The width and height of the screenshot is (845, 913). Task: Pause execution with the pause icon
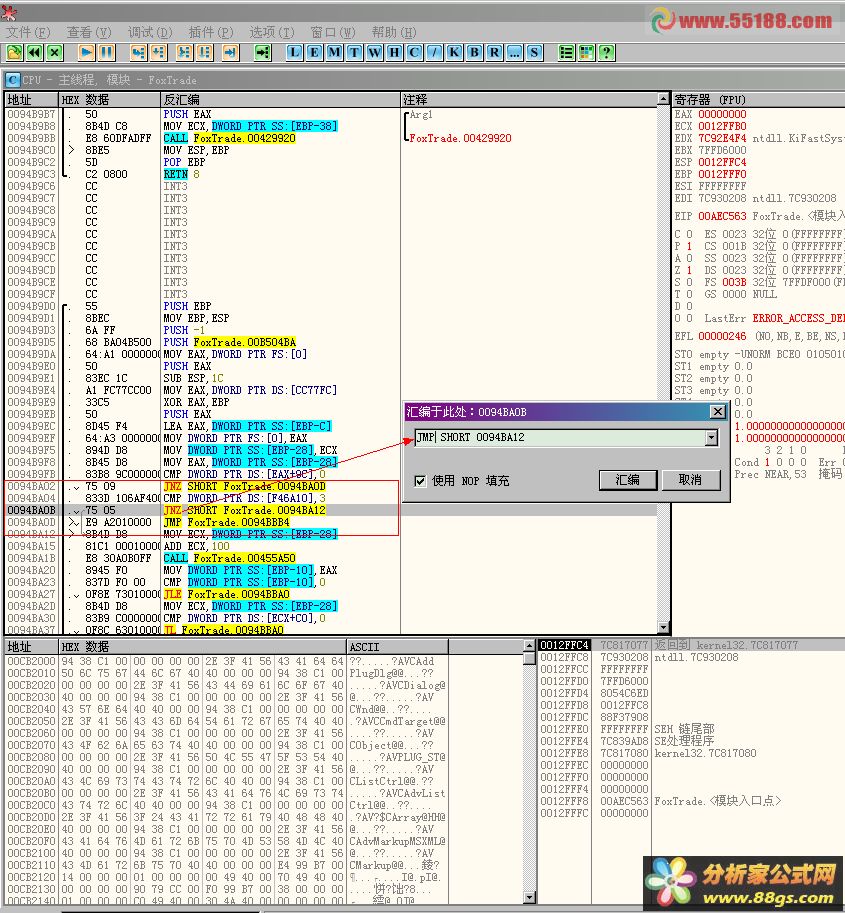(x=107, y=53)
